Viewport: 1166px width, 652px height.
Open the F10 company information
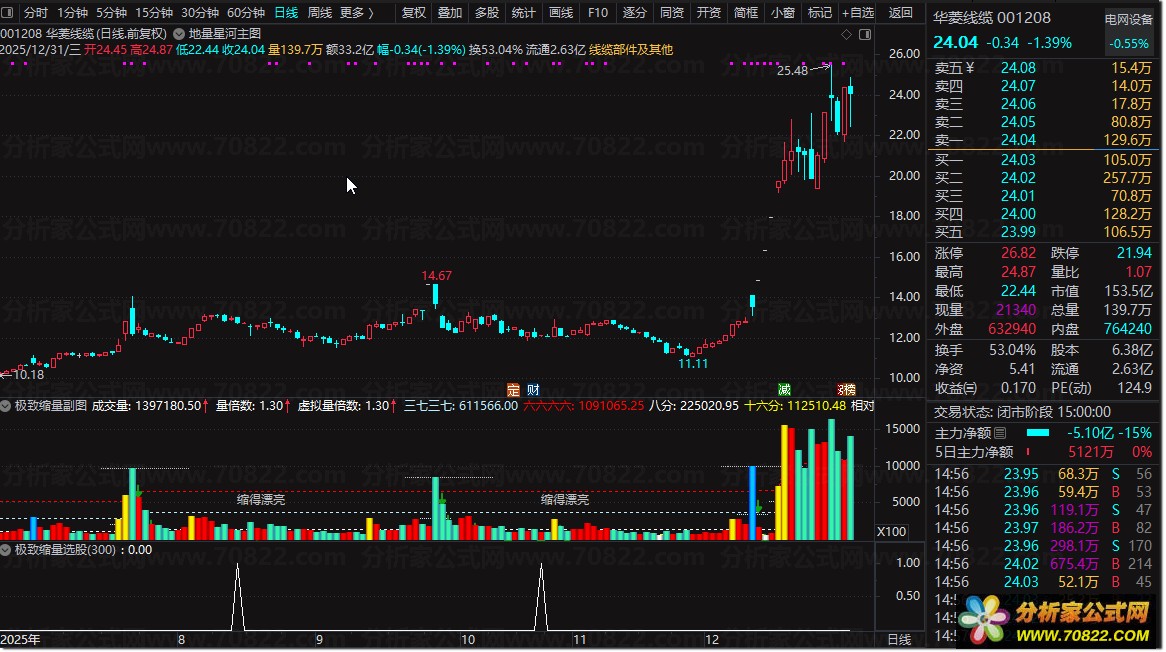598,13
